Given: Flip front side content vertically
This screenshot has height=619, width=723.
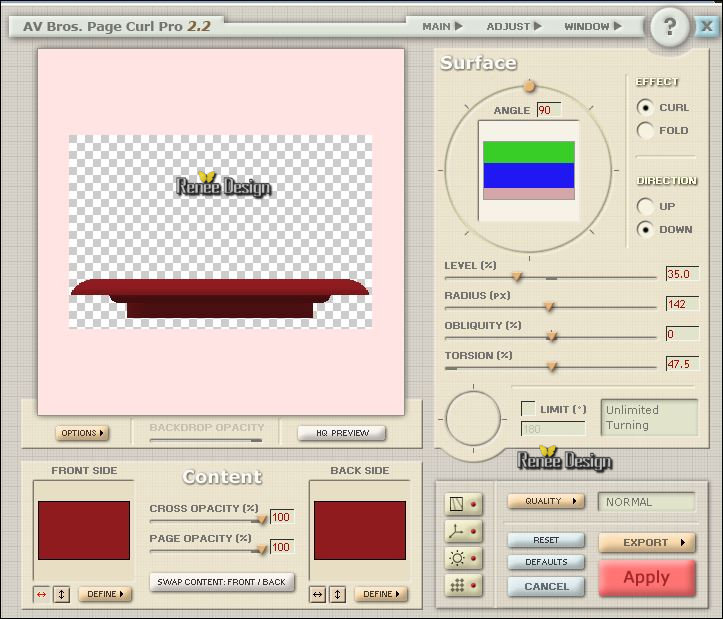Looking at the screenshot, I should point(61,595).
